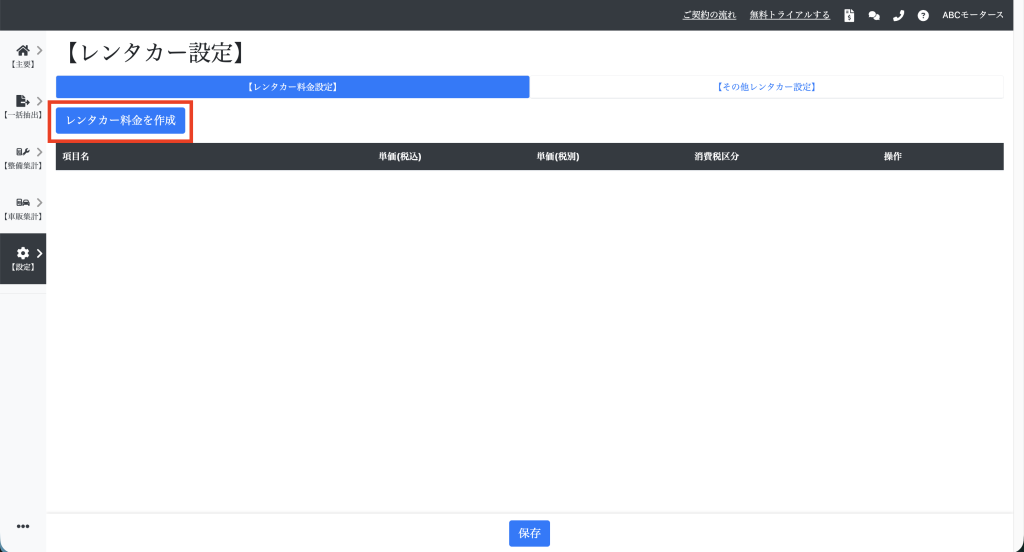
Task: Expand the 一括抽出 chevron arrow
Action: (x=39, y=101)
